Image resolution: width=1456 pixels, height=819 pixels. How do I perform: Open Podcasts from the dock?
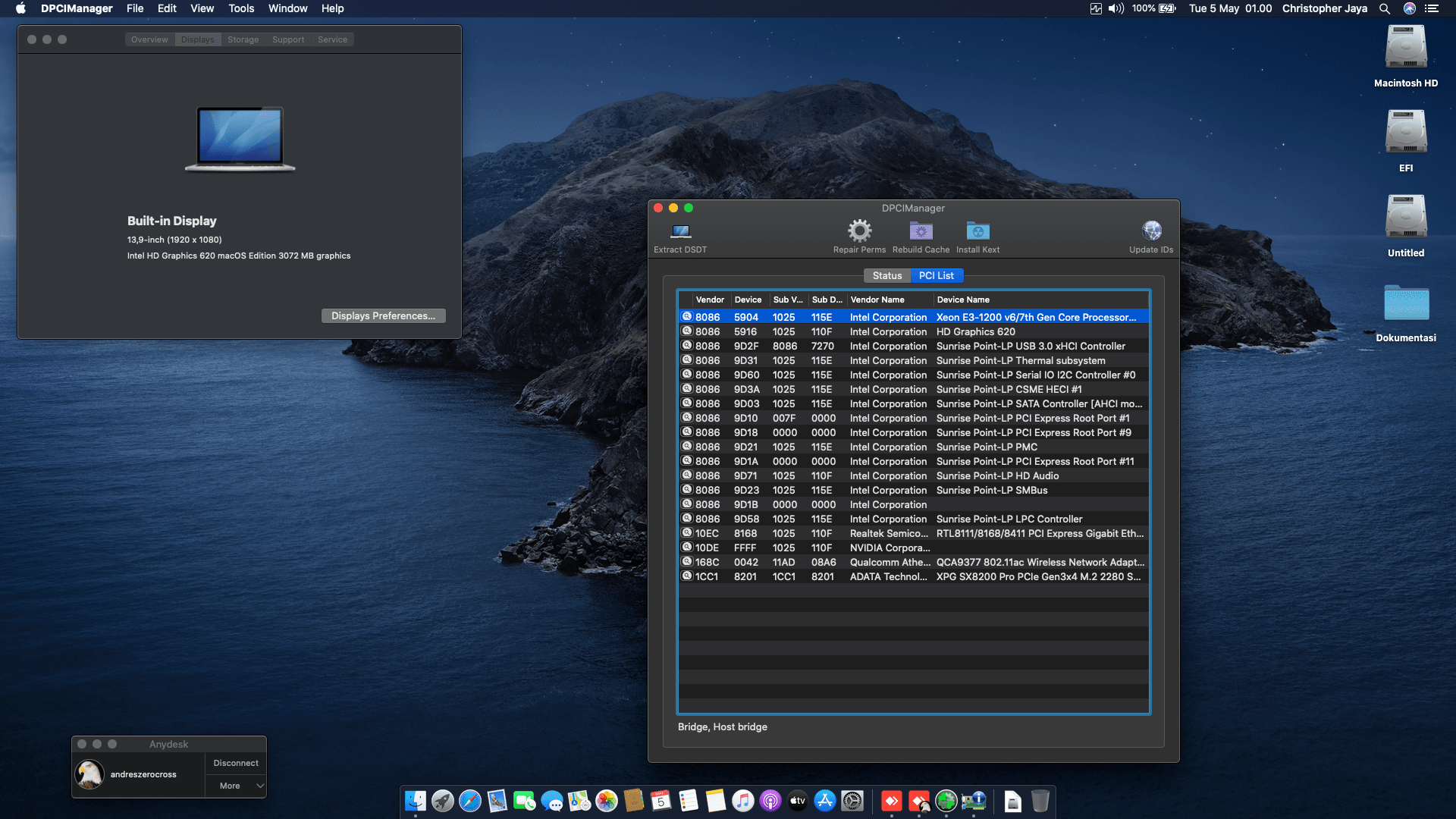point(770,801)
